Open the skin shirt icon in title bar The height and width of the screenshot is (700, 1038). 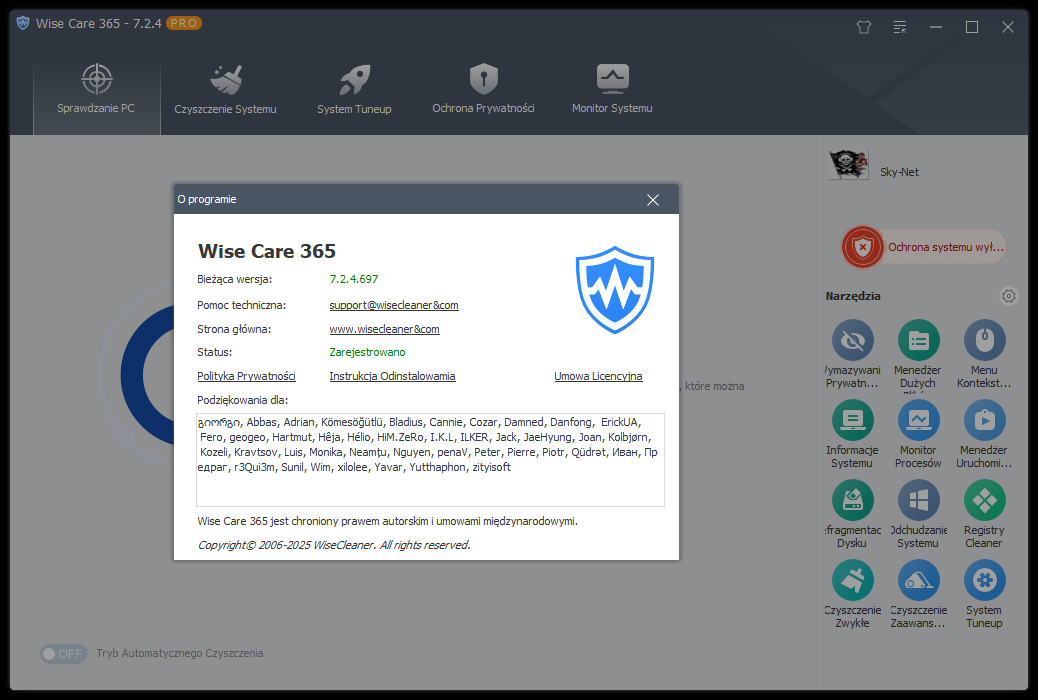click(864, 27)
